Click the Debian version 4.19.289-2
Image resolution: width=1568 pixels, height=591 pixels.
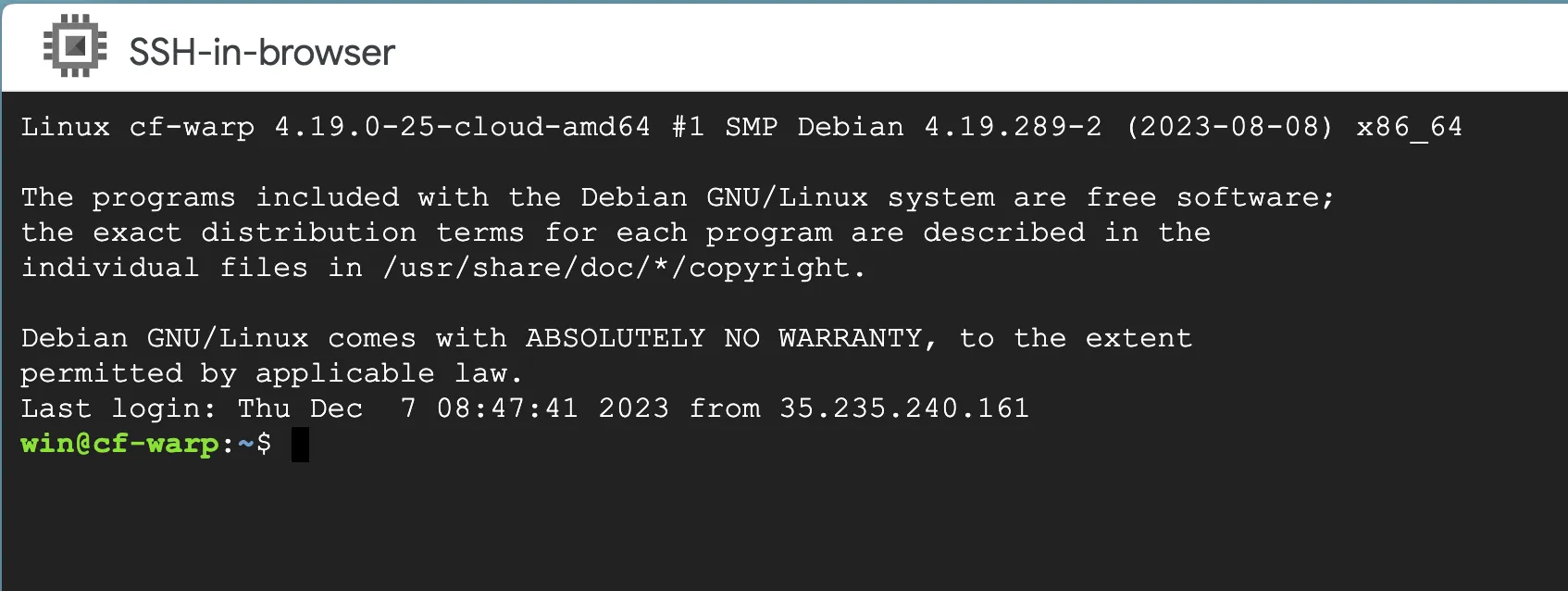pyautogui.click(x=1013, y=127)
